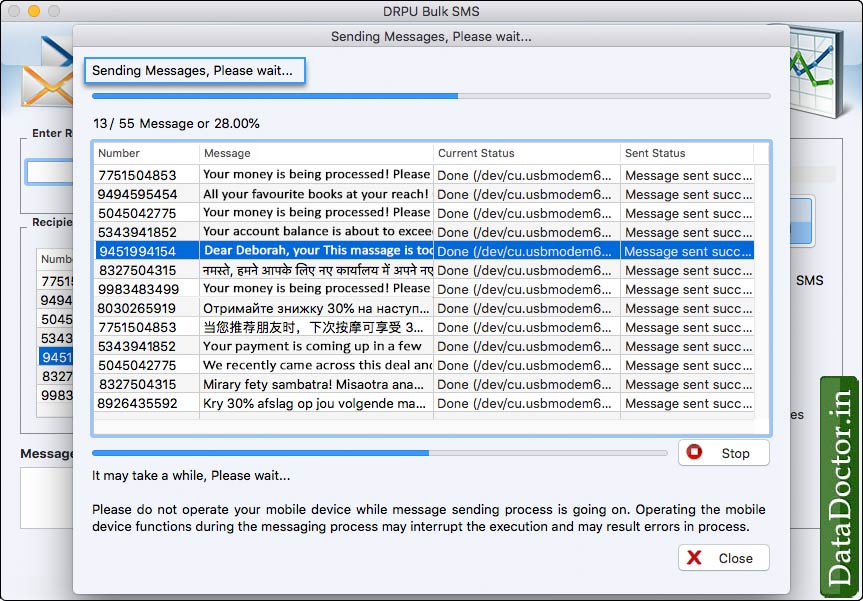The height and width of the screenshot is (601, 863).
Task: Click the '13 / 55 Message or 28.00%' text
Action: pos(176,123)
